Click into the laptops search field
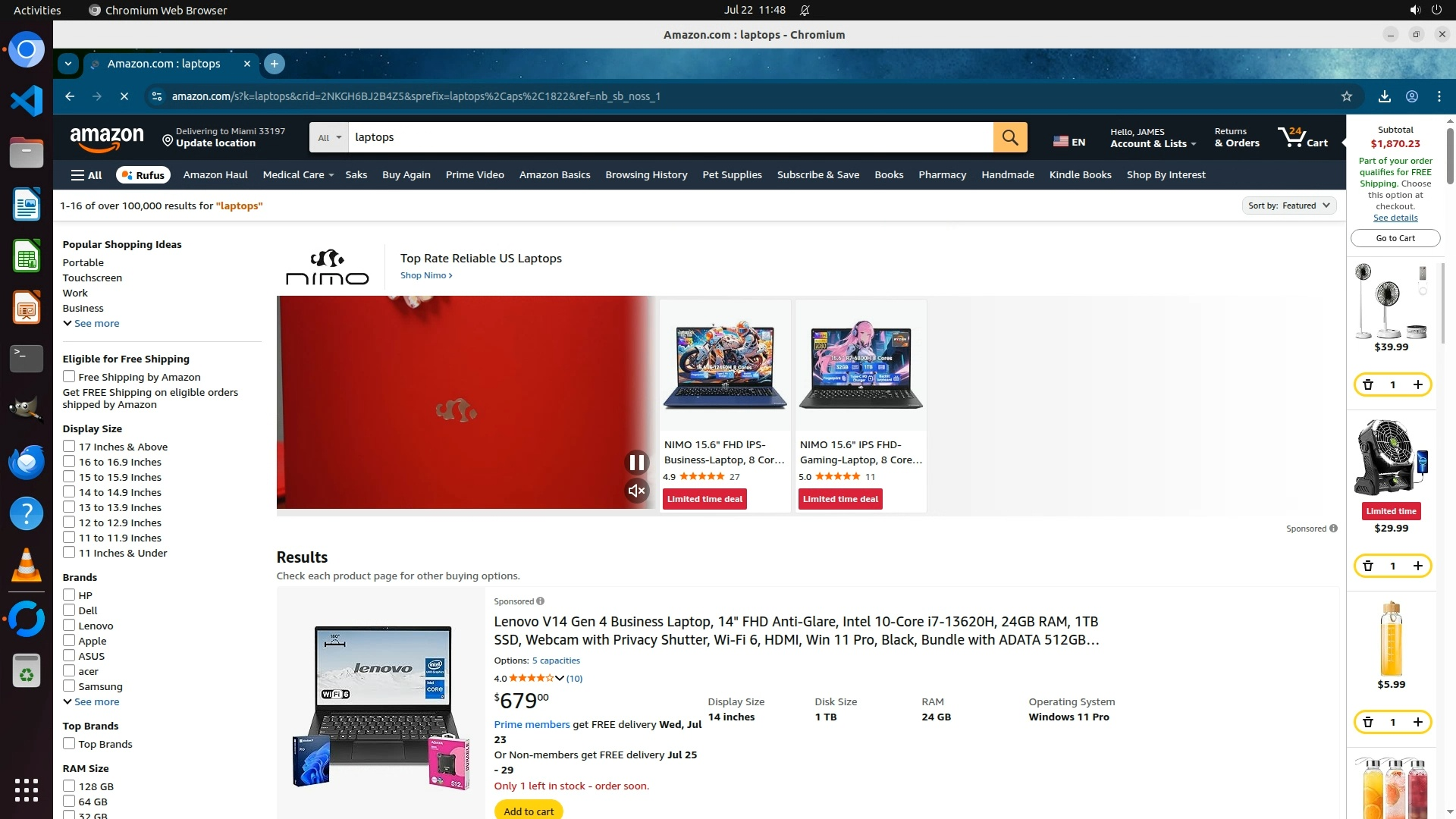Image resolution: width=1456 pixels, height=819 pixels. tap(667, 137)
